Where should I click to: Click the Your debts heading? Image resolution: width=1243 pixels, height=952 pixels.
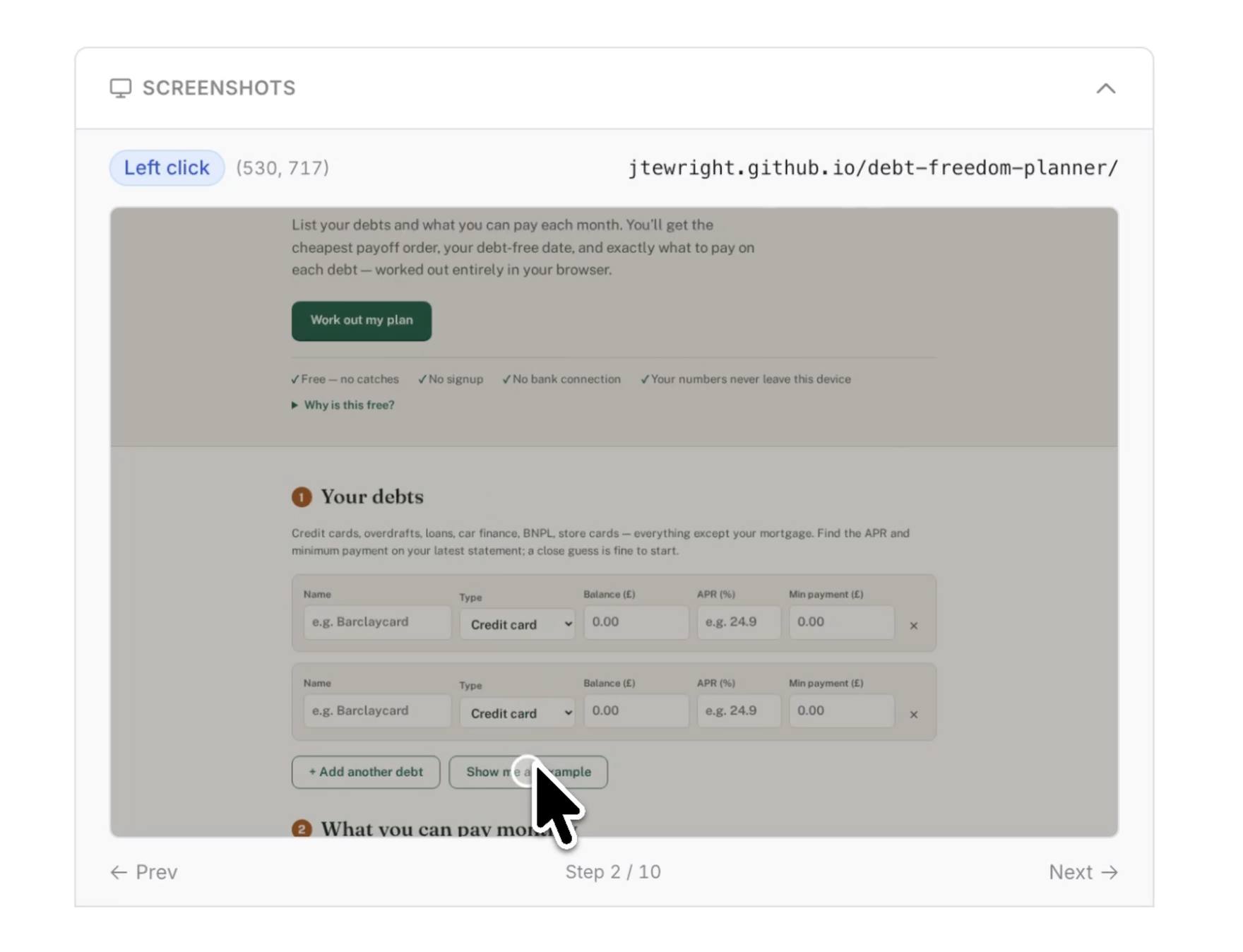click(371, 497)
